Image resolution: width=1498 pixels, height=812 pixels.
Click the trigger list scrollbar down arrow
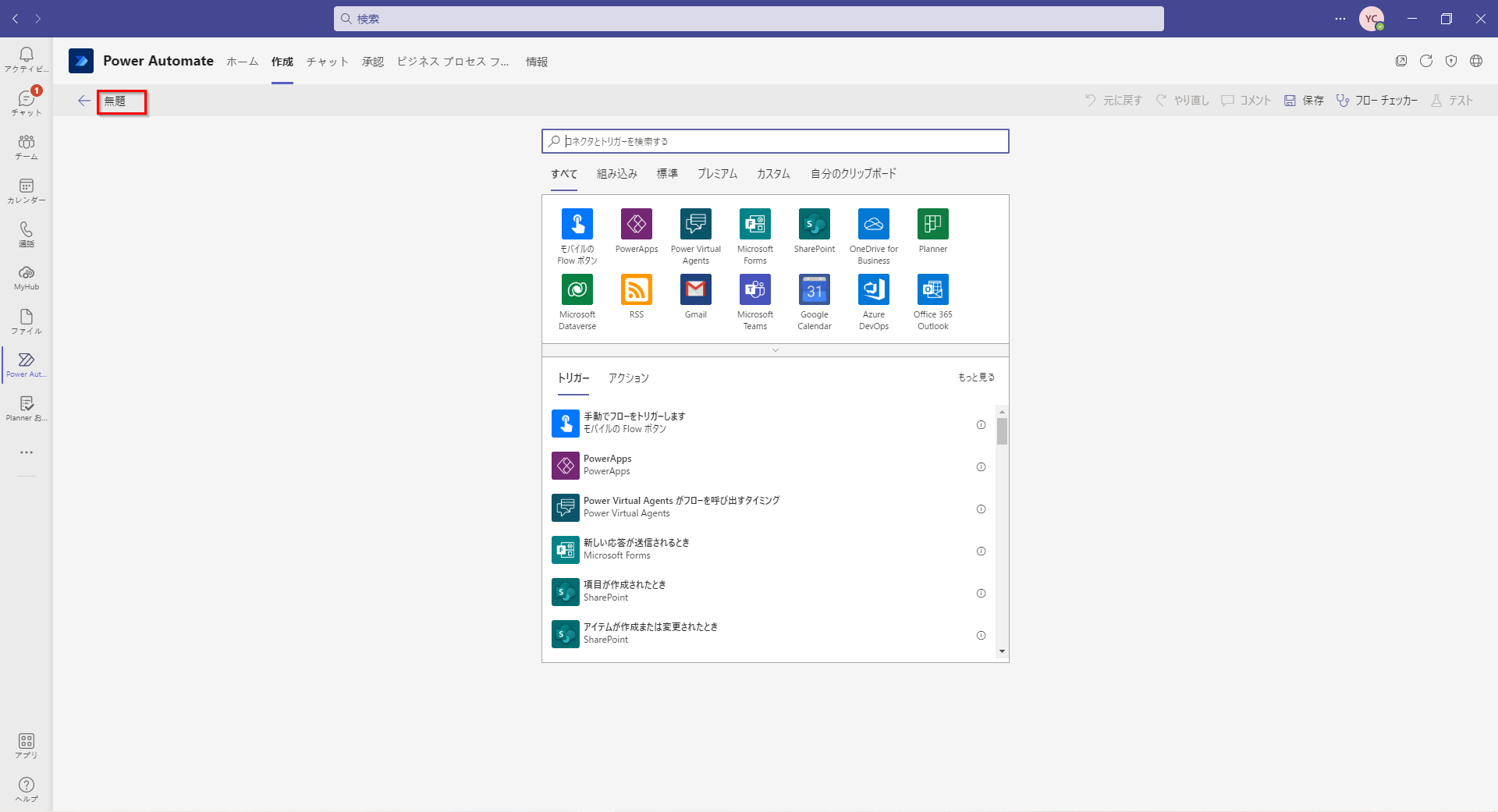tap(1002, 651)
